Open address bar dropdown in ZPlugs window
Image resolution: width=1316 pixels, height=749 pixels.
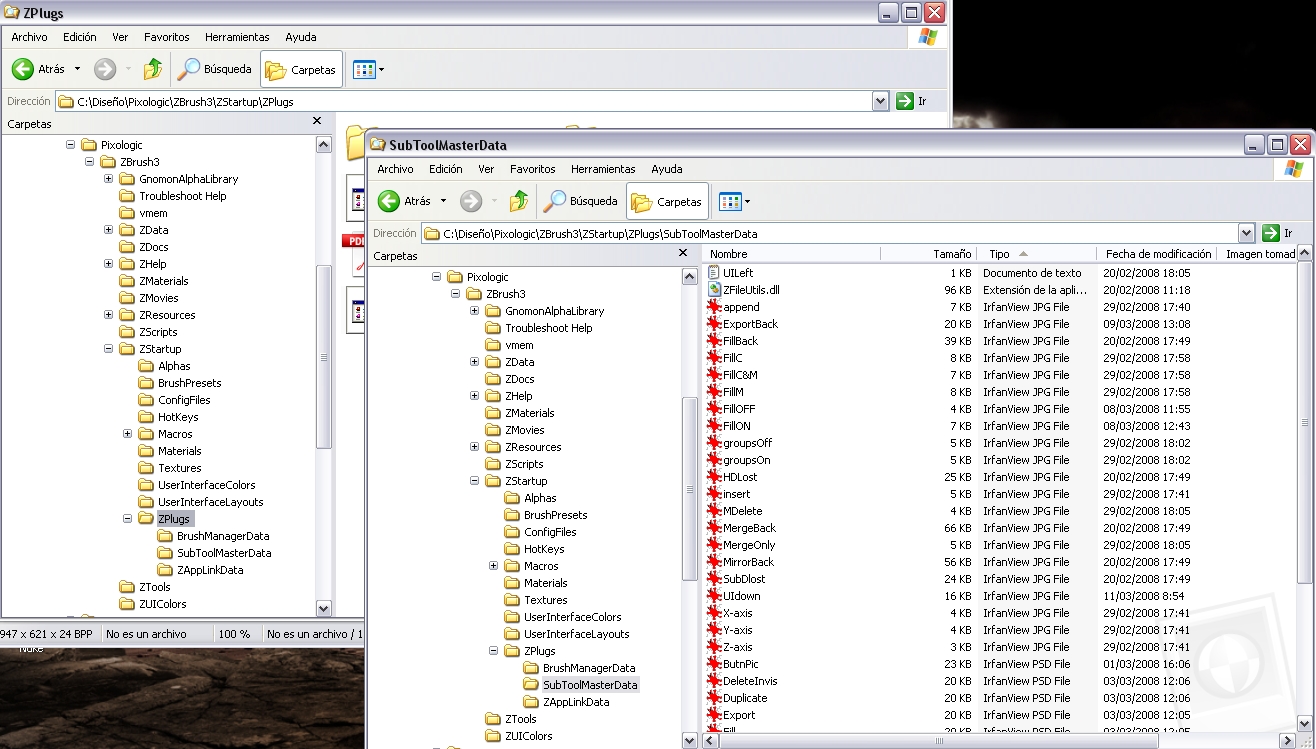[x=880, y=101]
